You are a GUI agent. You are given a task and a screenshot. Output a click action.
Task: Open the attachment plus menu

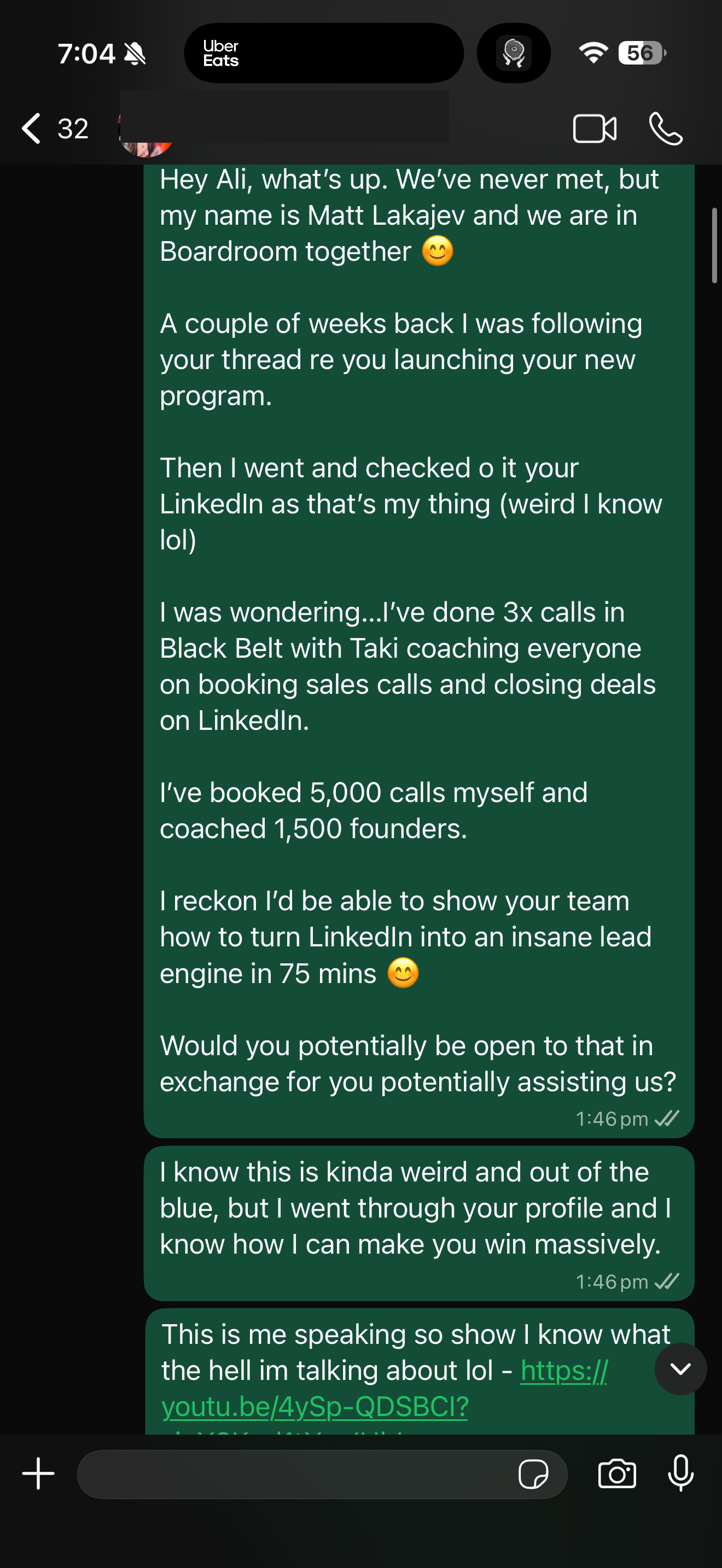38,1473
